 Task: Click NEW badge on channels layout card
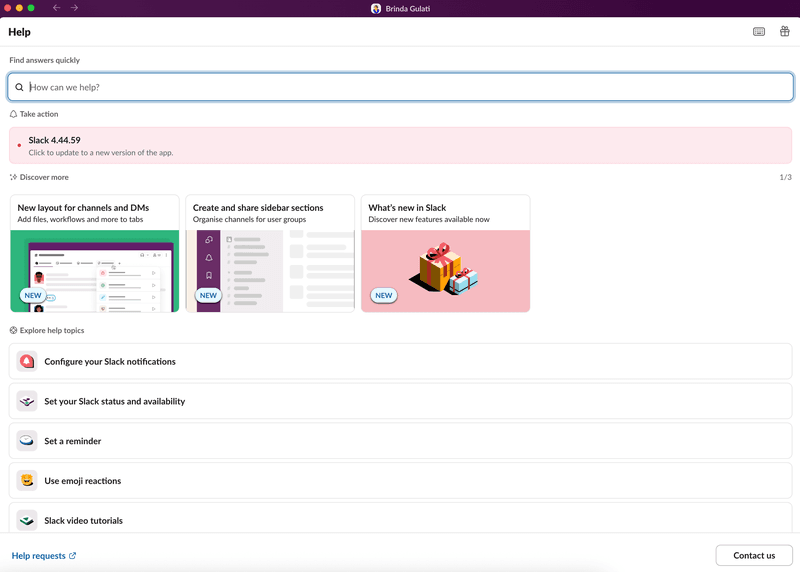click(x=33, y=295)
